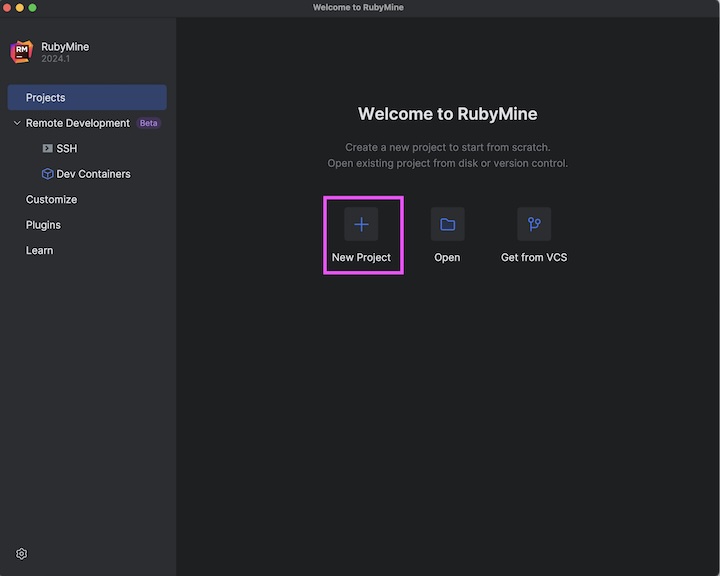Click the green zoom window button
Screen dimensions: 720x576
(32, 7)
